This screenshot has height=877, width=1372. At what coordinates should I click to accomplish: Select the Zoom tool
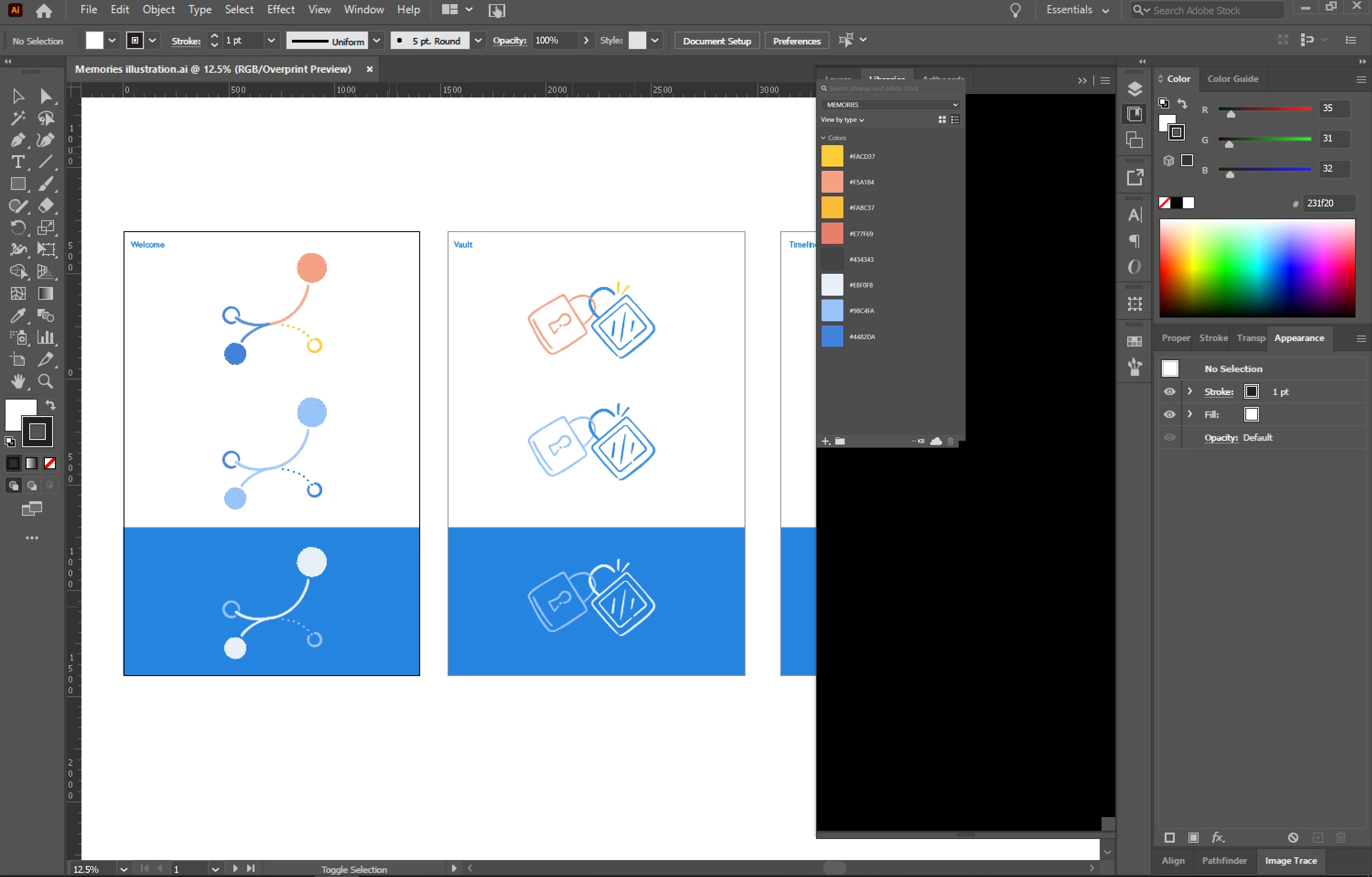(x=46, y=381)
